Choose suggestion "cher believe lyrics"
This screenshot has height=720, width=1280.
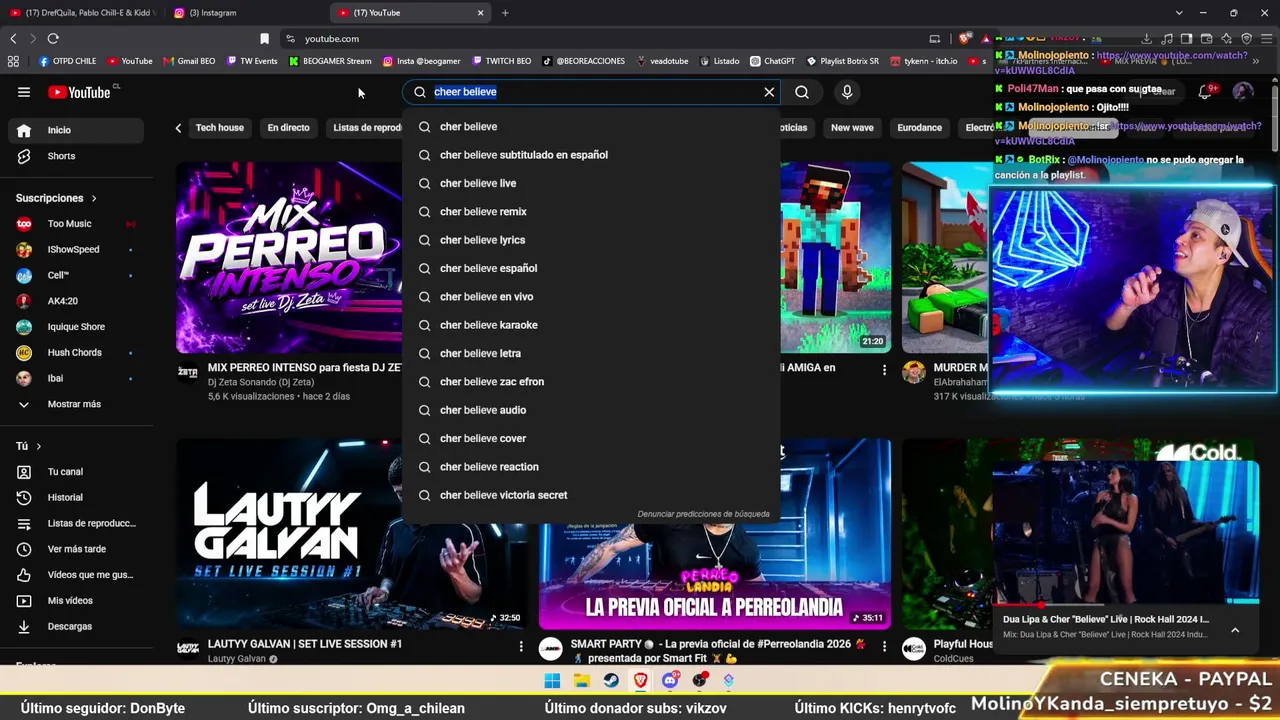point(591,240)
